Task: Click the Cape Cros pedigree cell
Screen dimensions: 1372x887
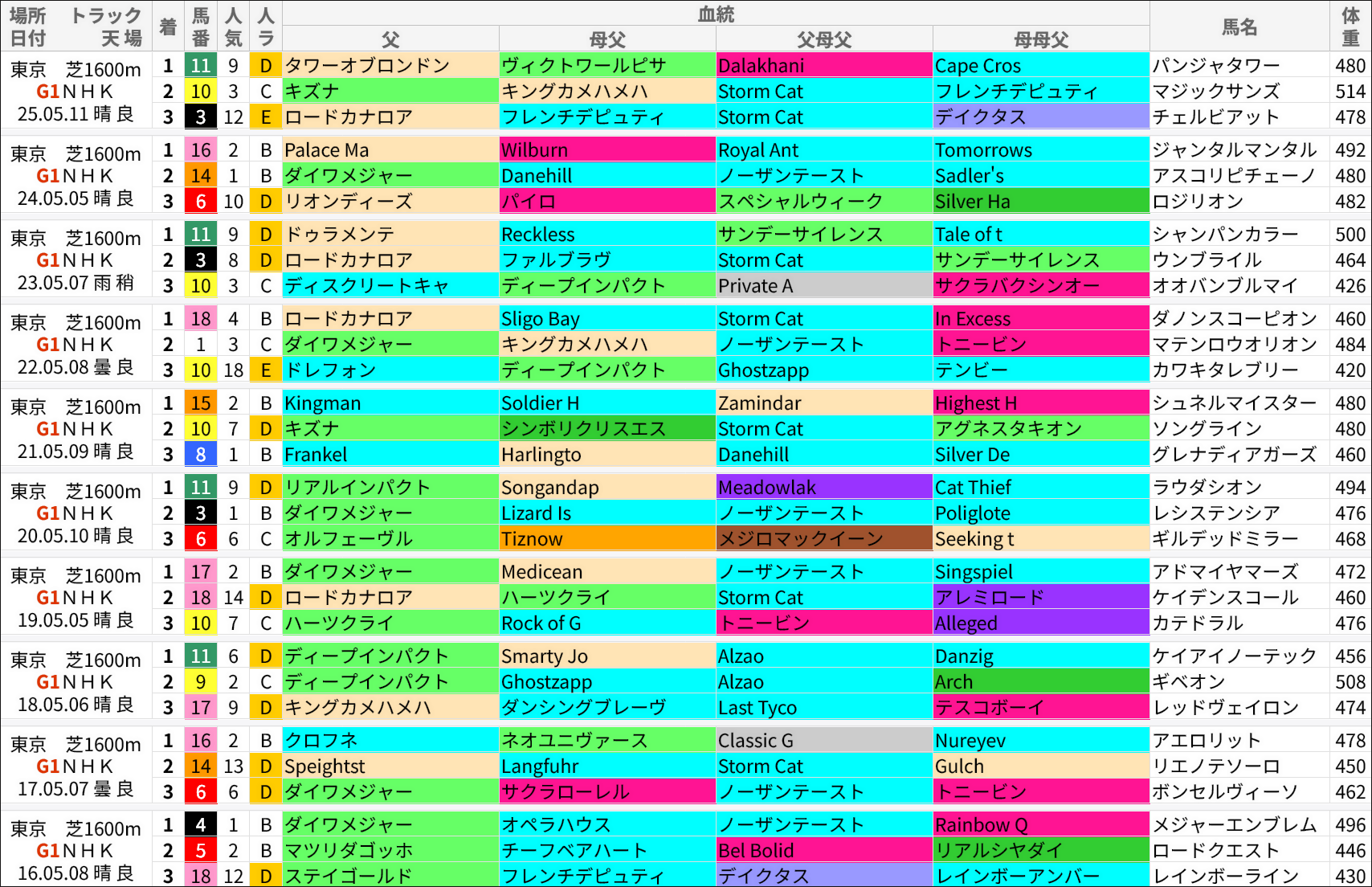Action: (1041, 66)
